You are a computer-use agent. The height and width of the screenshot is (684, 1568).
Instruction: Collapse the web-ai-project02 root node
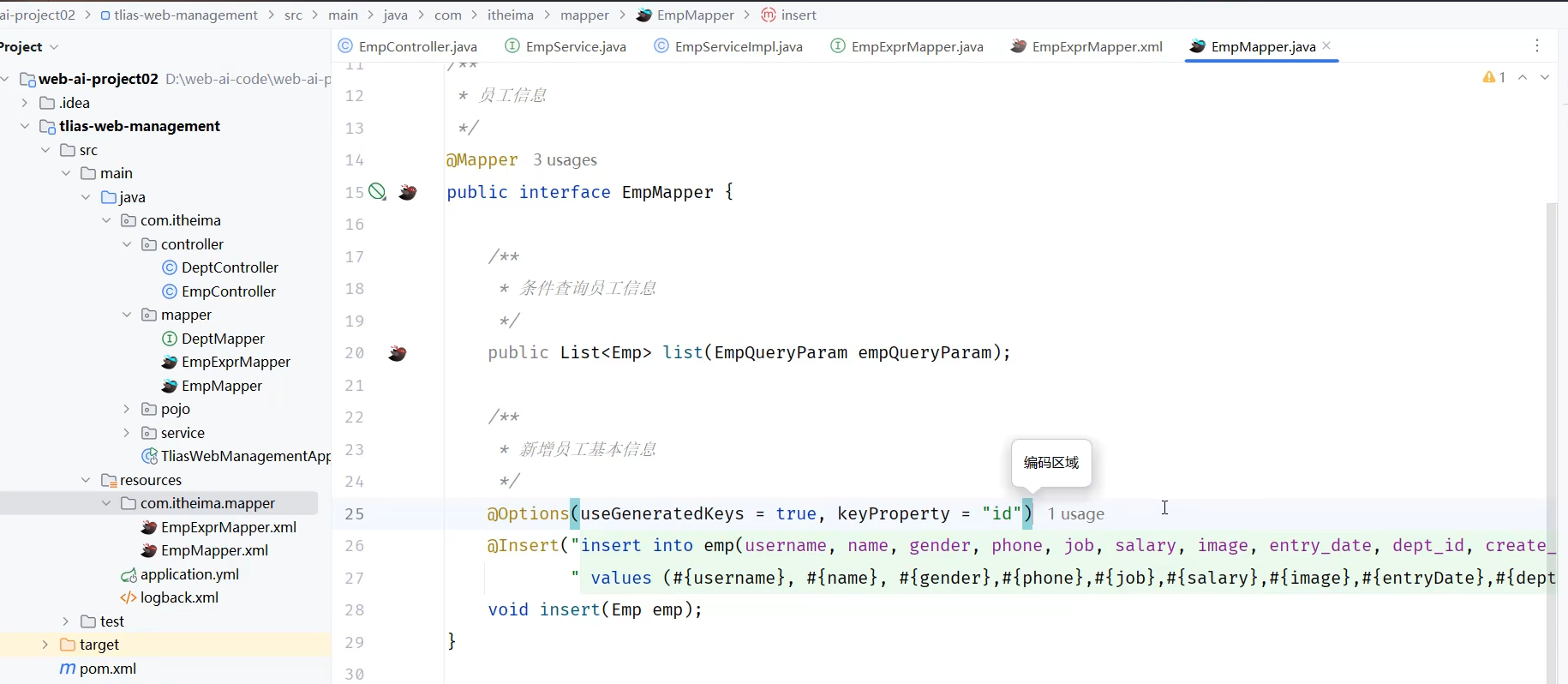5,79
